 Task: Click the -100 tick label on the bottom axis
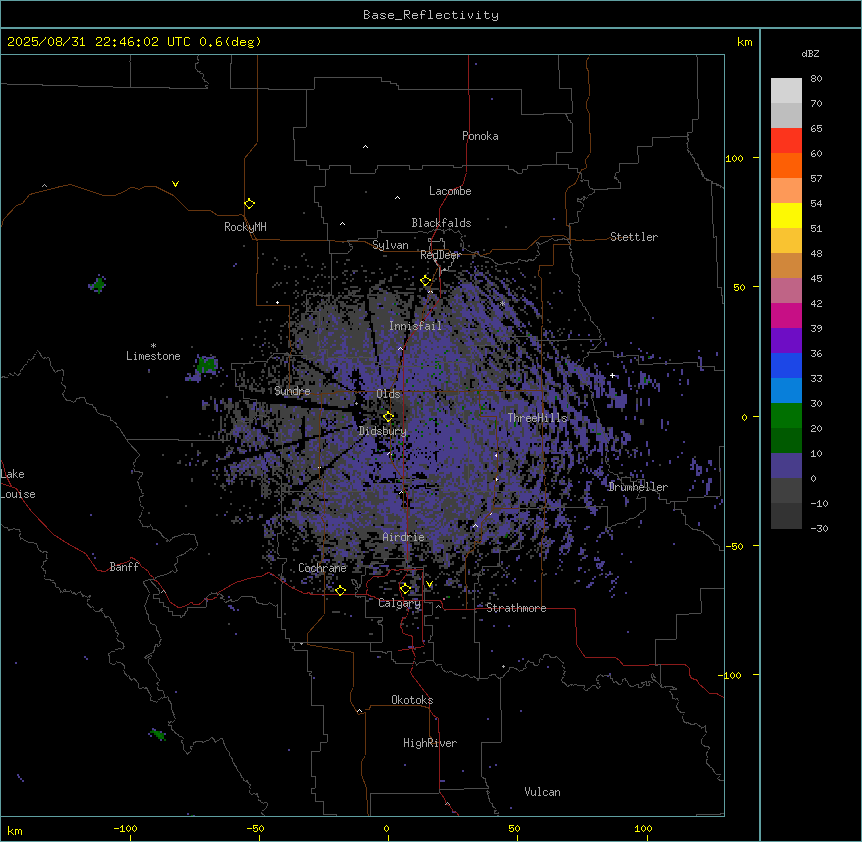125,829
